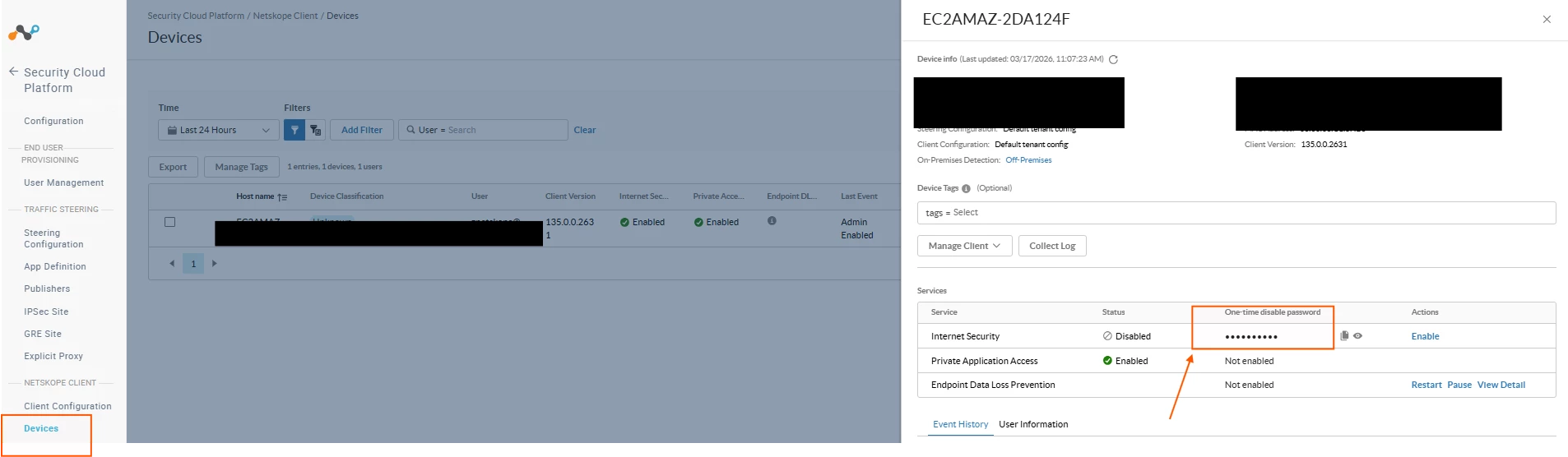Click Security Cloud Platform in the breadcrumb

pyautogui.click(x=196, y=16)
